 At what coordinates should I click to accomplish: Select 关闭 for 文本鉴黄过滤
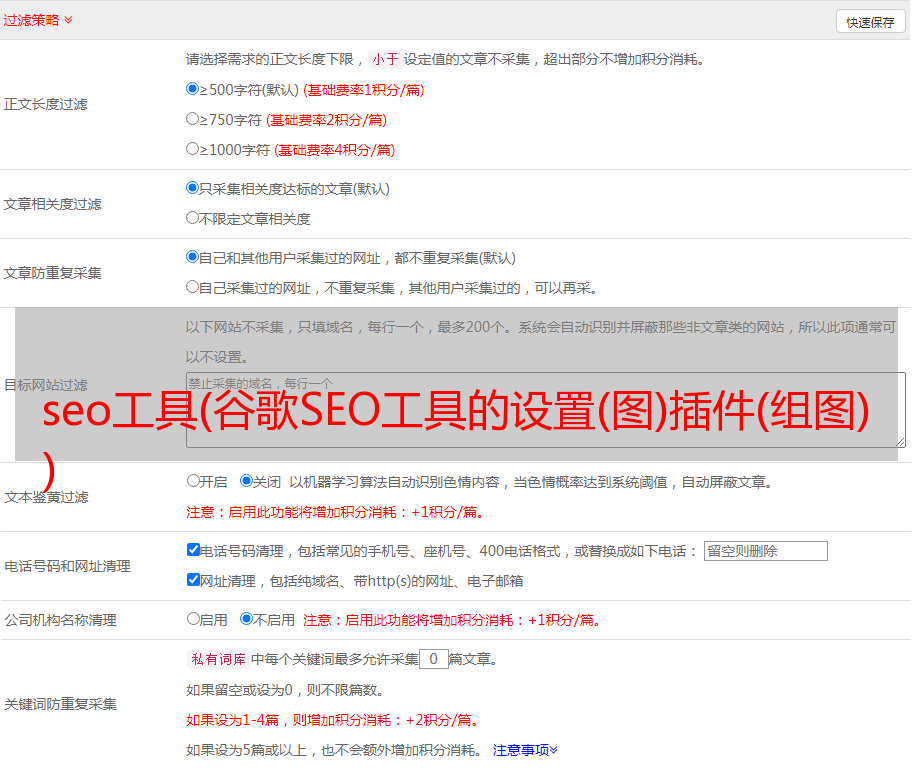(x=246, y=481)
